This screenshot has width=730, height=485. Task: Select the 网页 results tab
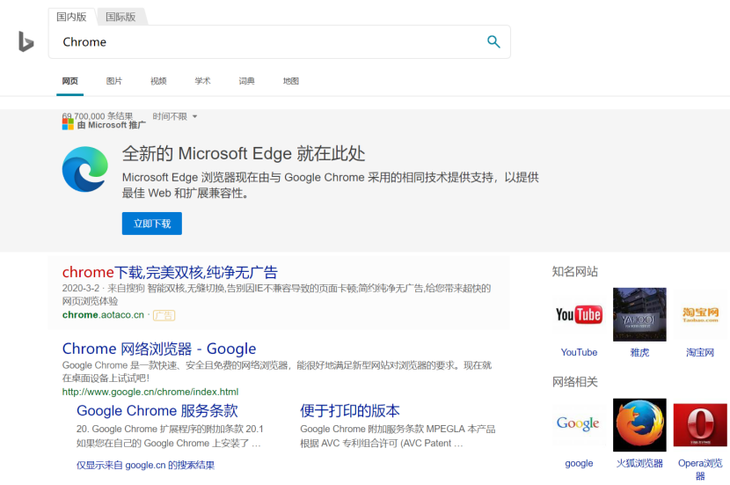(x=70, y=81)
